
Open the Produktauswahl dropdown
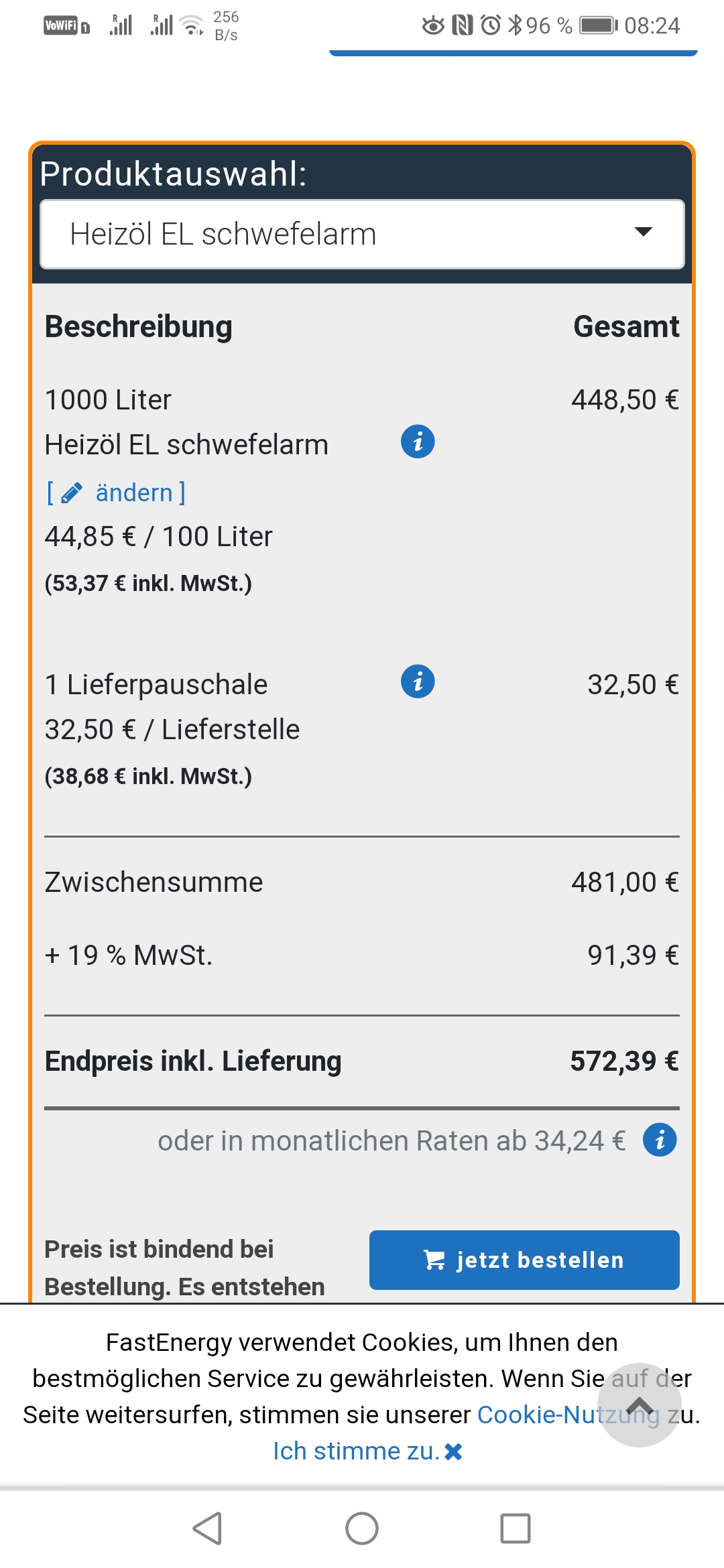(362, 234)
